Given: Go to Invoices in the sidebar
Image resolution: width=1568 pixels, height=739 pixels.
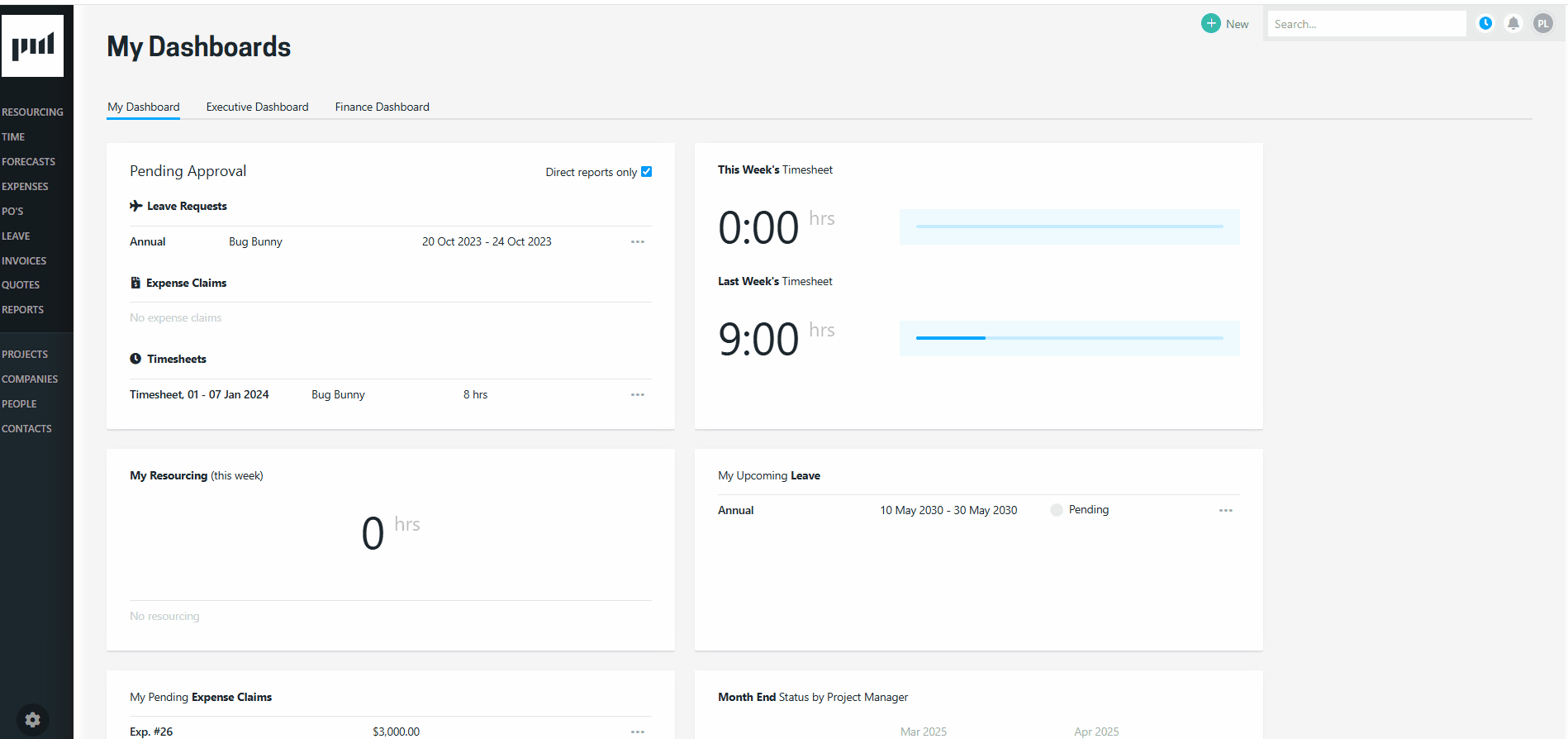Looking at the screenshot, I should tap(24, 260).
